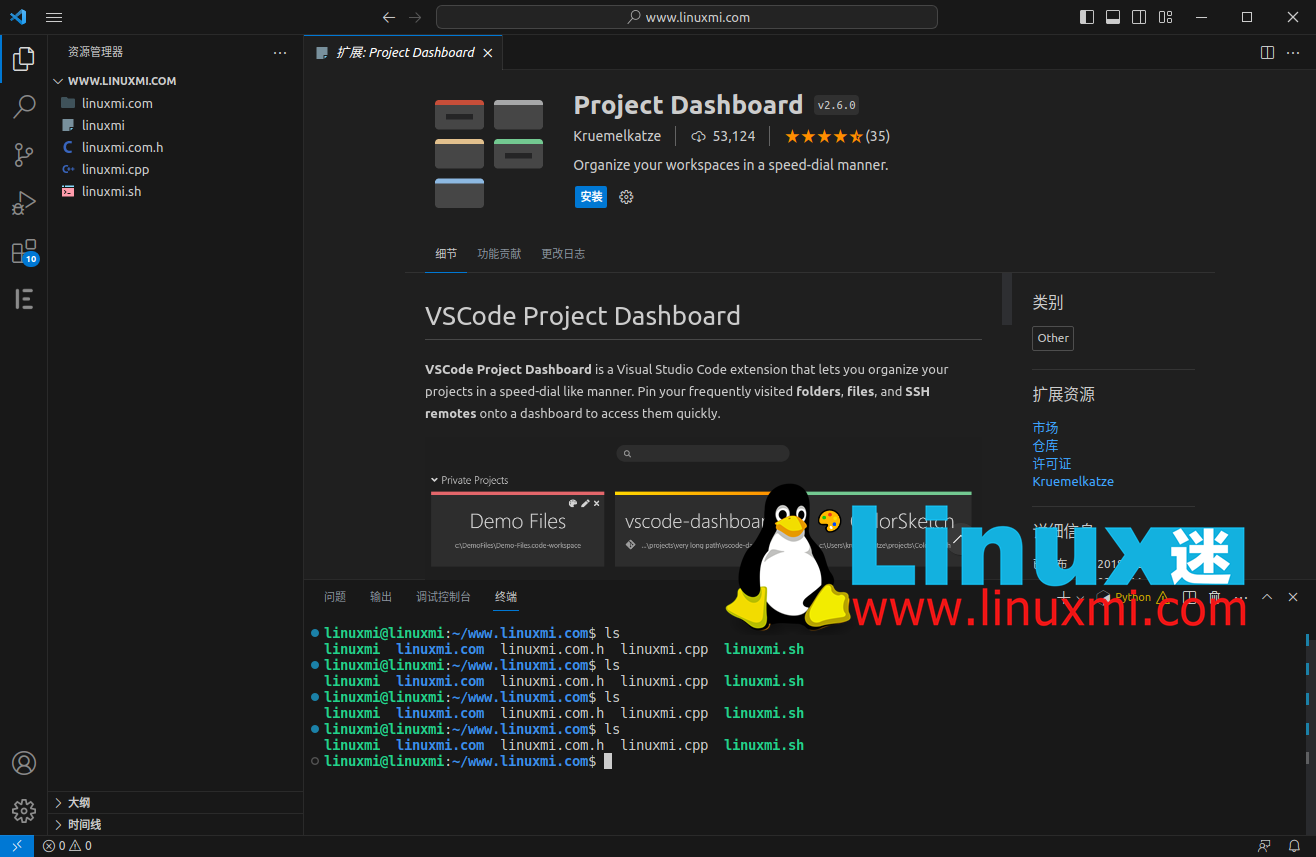The image size is (1316, 857).
Task: Click the VS Code logo icon
Action: tap(18, 17)
